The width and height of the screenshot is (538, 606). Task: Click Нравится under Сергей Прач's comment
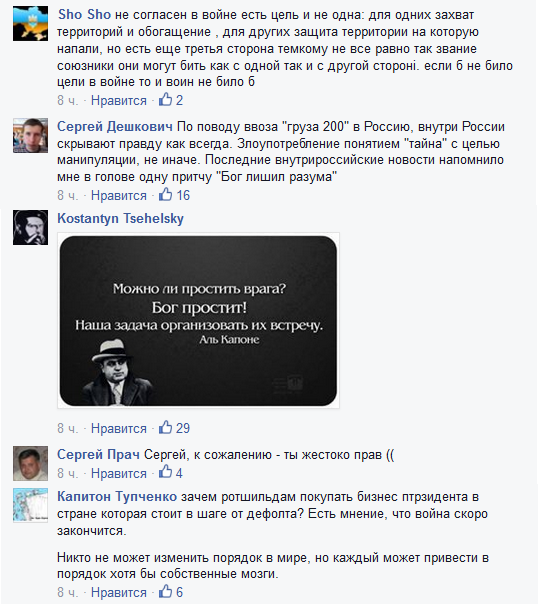pyautogui.click(x=119, y=473)
